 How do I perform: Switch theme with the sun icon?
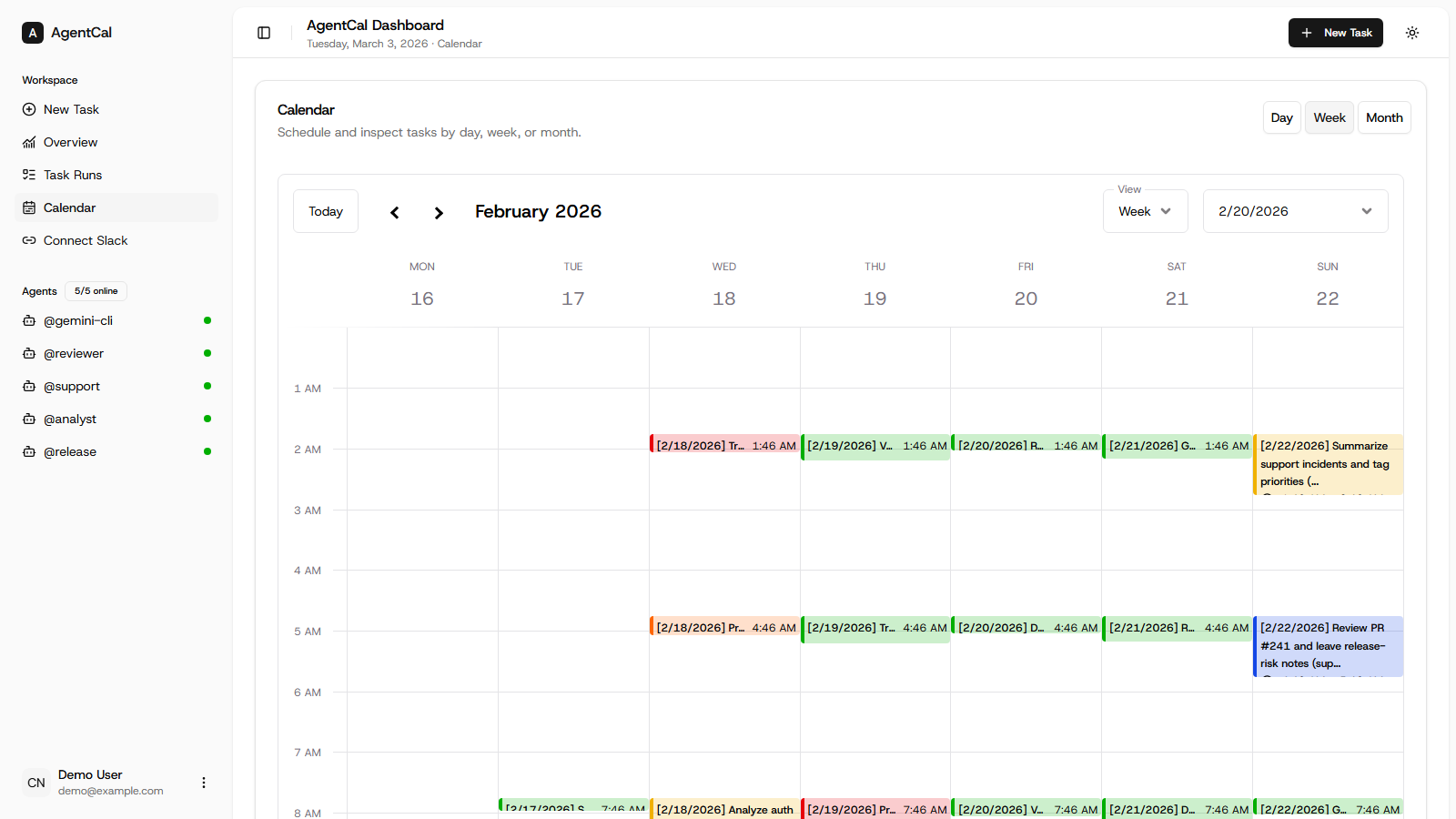1412,33
